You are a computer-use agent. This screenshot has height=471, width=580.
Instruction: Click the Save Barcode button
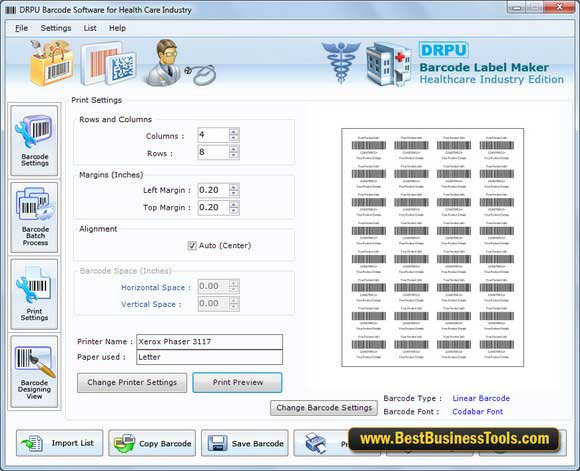245,443
